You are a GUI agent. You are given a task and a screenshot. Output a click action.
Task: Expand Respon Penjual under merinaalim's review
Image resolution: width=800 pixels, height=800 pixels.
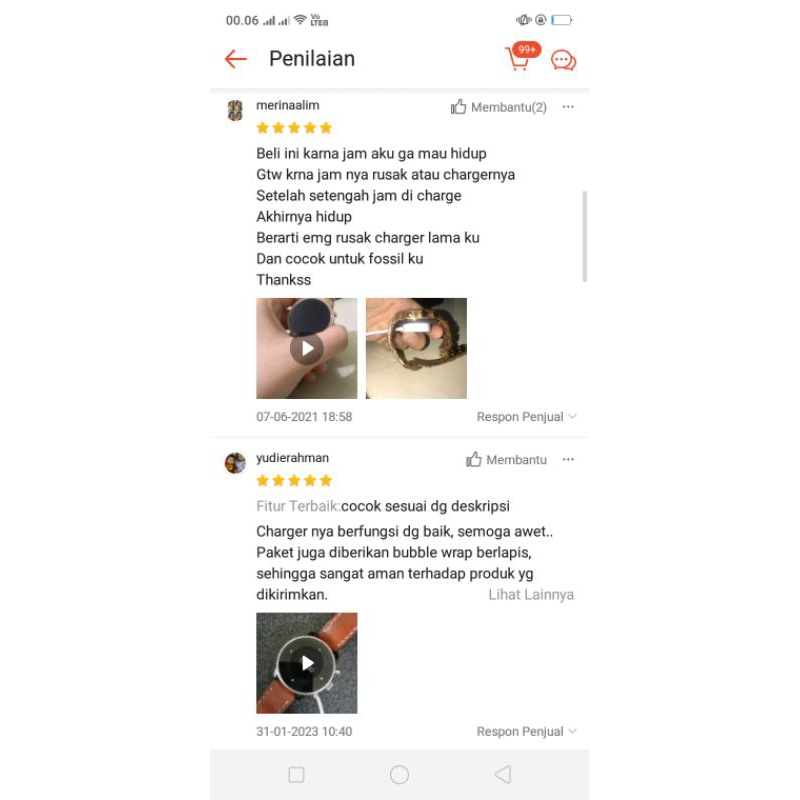[x=526, y=417]
